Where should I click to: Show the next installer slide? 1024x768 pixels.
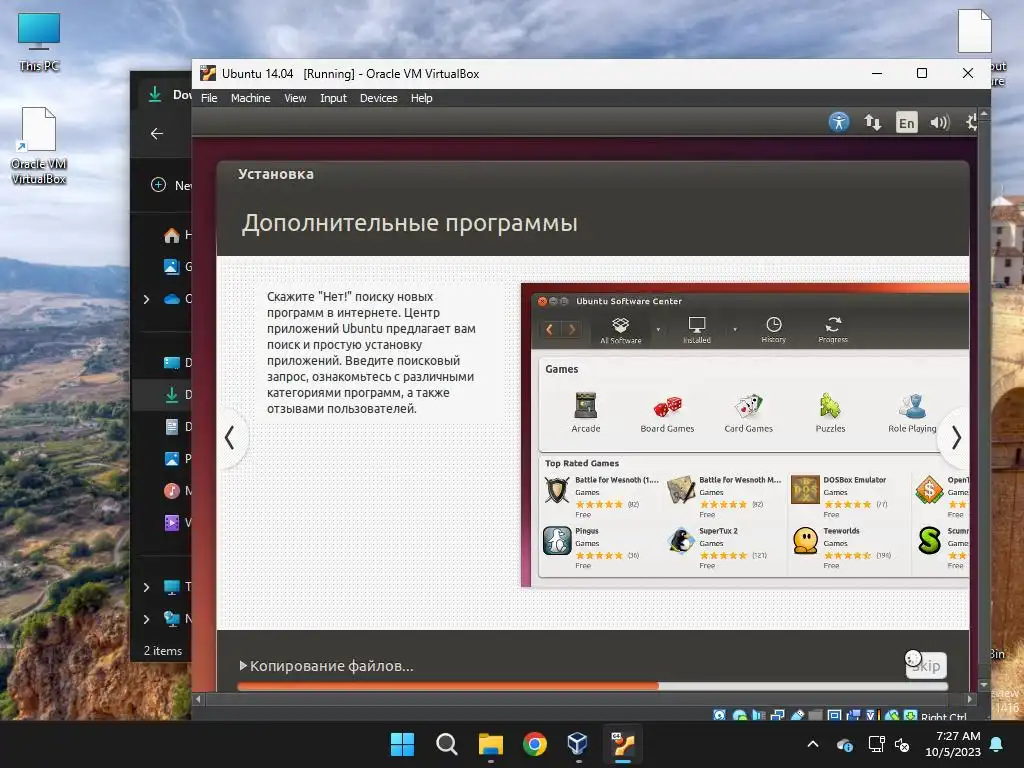click(955, 438)
